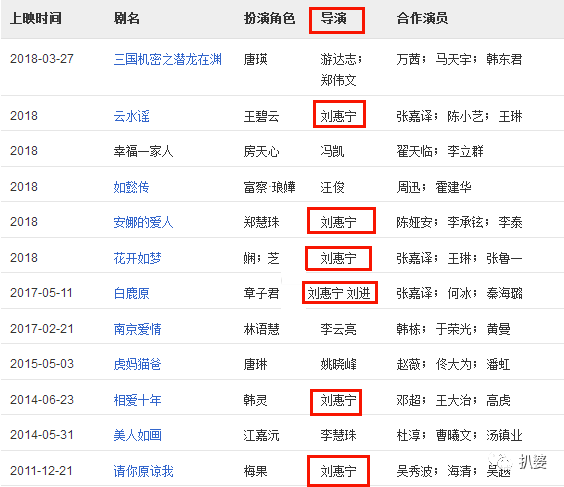The width and height of the screenshot is (564, 487).
Task: Select the date 2011-12-21
Action: pos(41,470)
